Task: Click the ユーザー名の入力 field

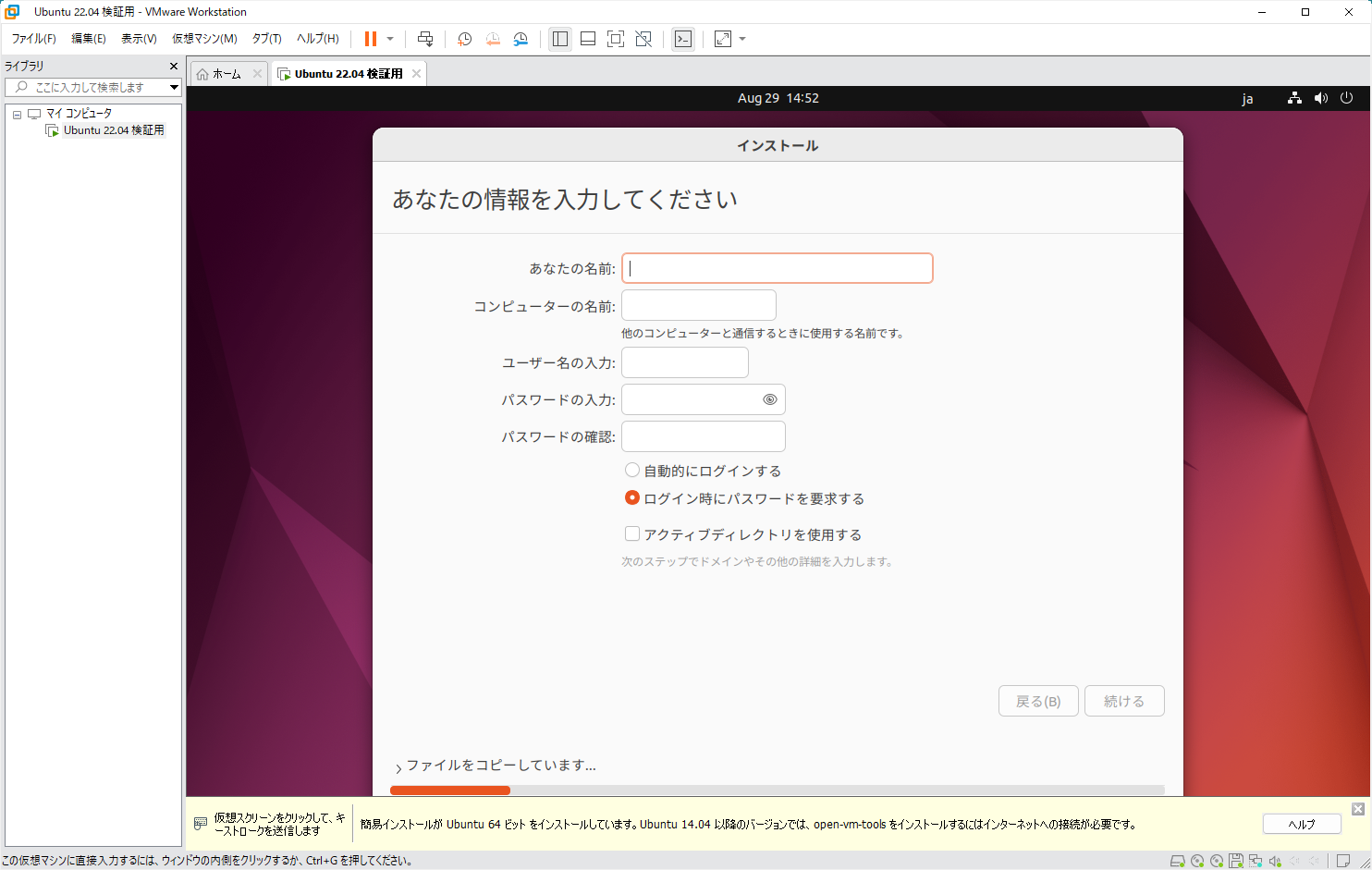Action: 685,362
